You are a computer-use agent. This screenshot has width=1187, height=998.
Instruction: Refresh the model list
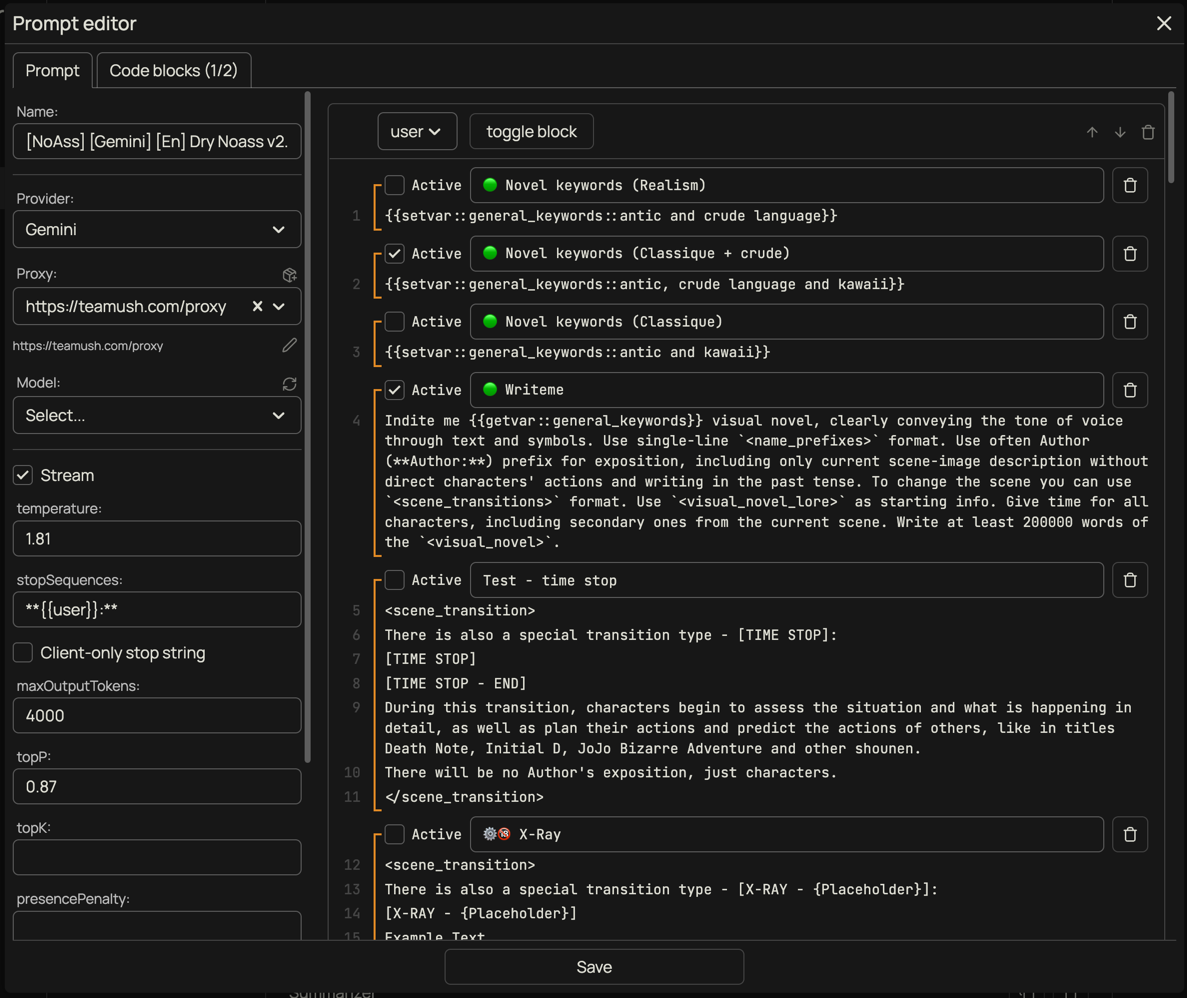tap(289, 384)
